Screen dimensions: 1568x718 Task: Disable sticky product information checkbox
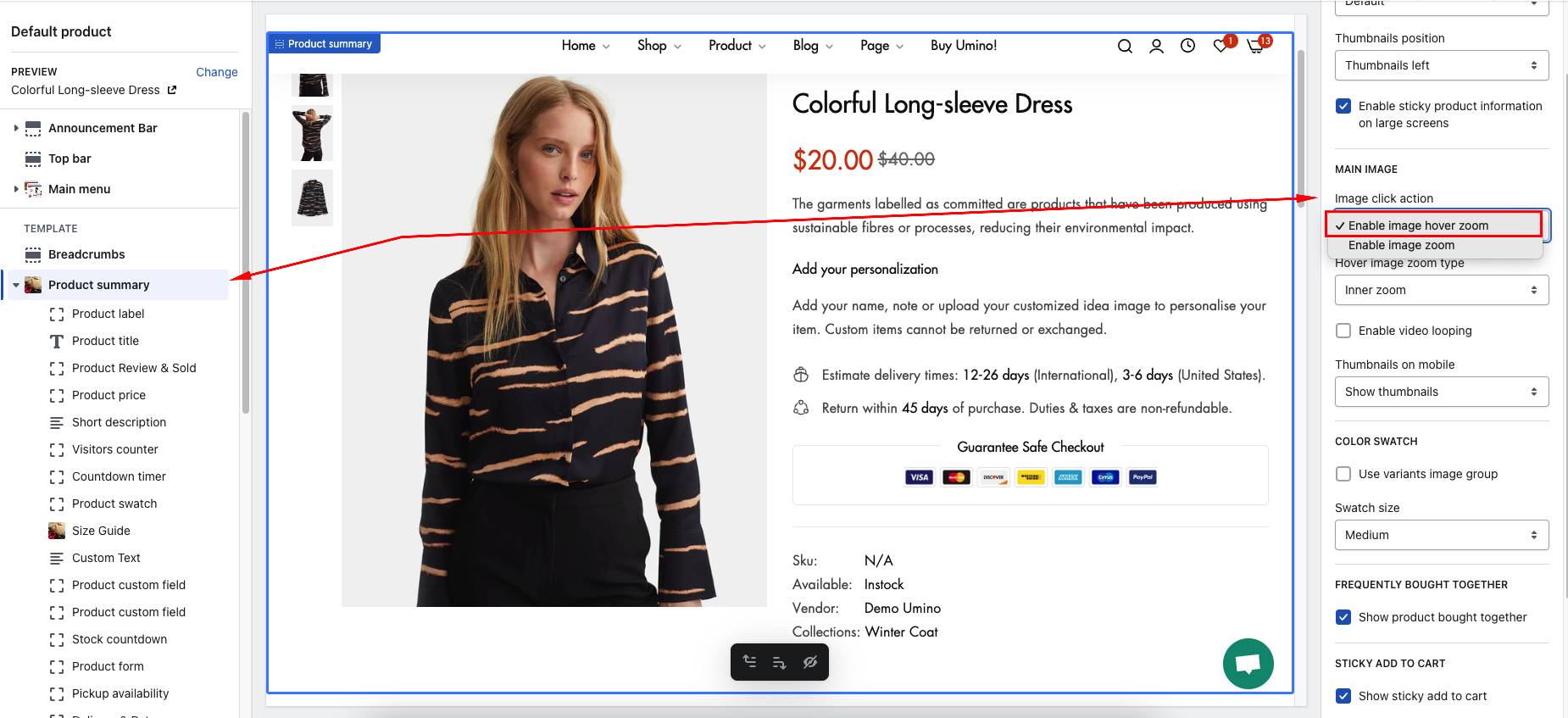(1343, 106)
